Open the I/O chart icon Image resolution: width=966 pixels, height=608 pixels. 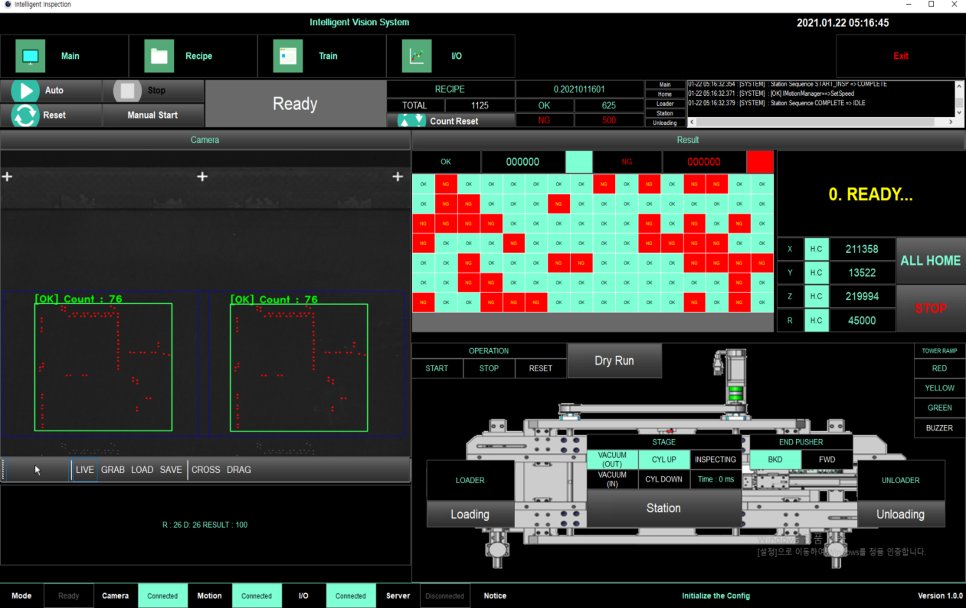click(416, 56)
